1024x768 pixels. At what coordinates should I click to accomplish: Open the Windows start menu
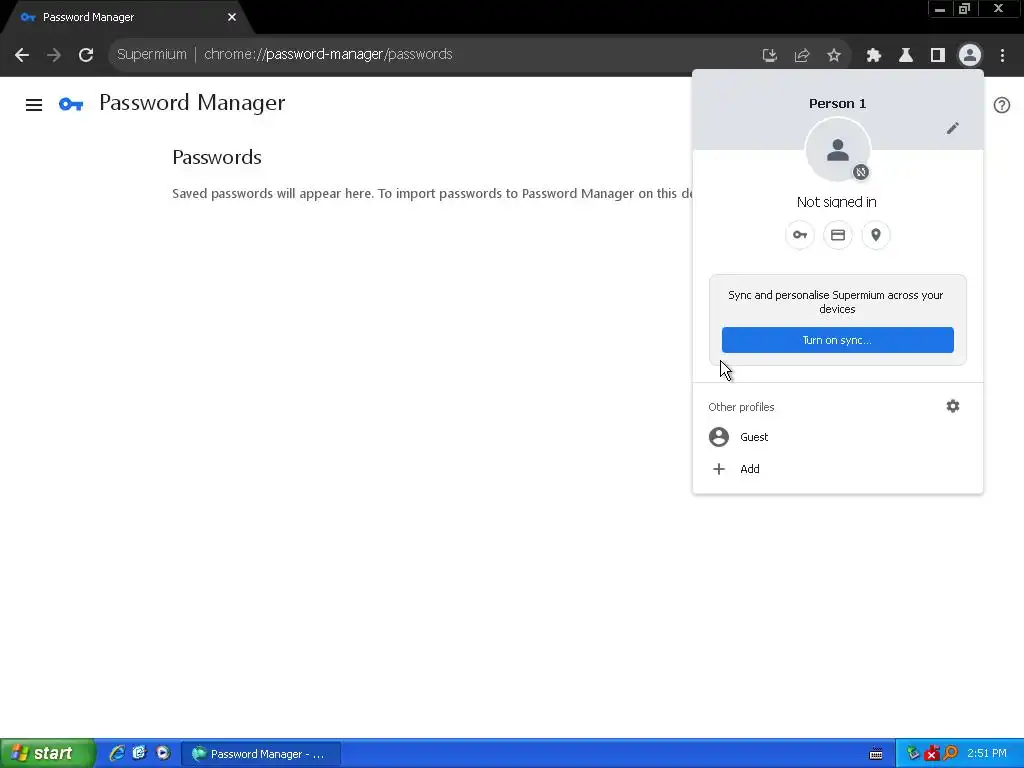tap(46, 754)
